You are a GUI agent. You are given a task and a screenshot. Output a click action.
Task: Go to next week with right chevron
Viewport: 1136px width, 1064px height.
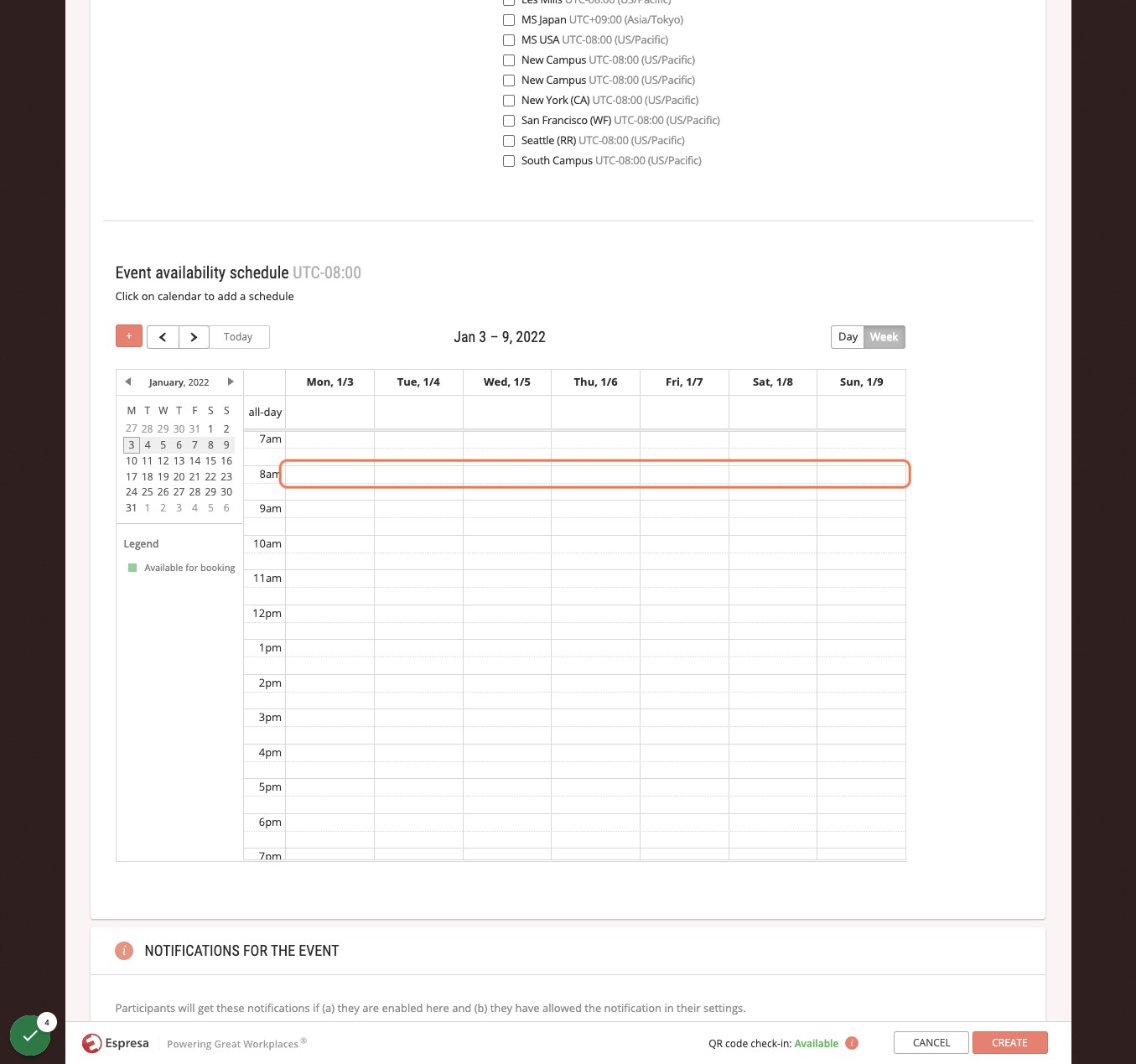[x=194, y=337]
